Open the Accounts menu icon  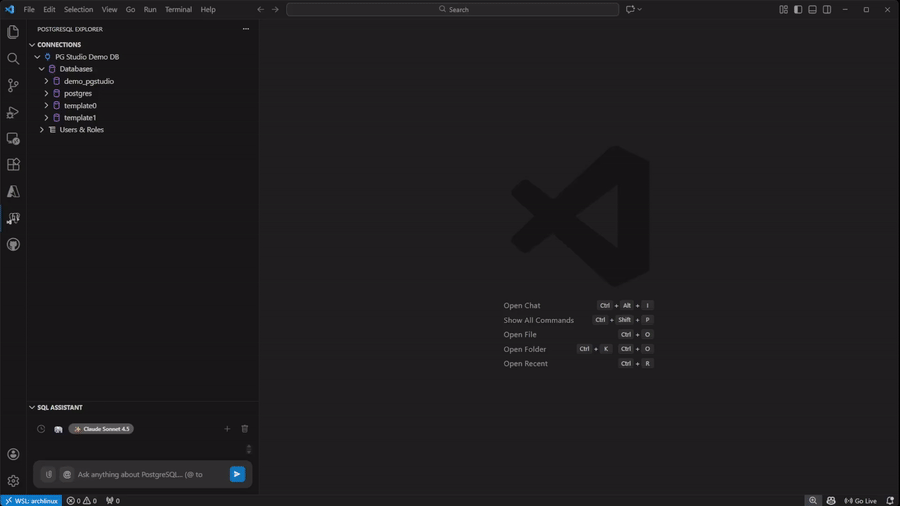click(13, 454)
